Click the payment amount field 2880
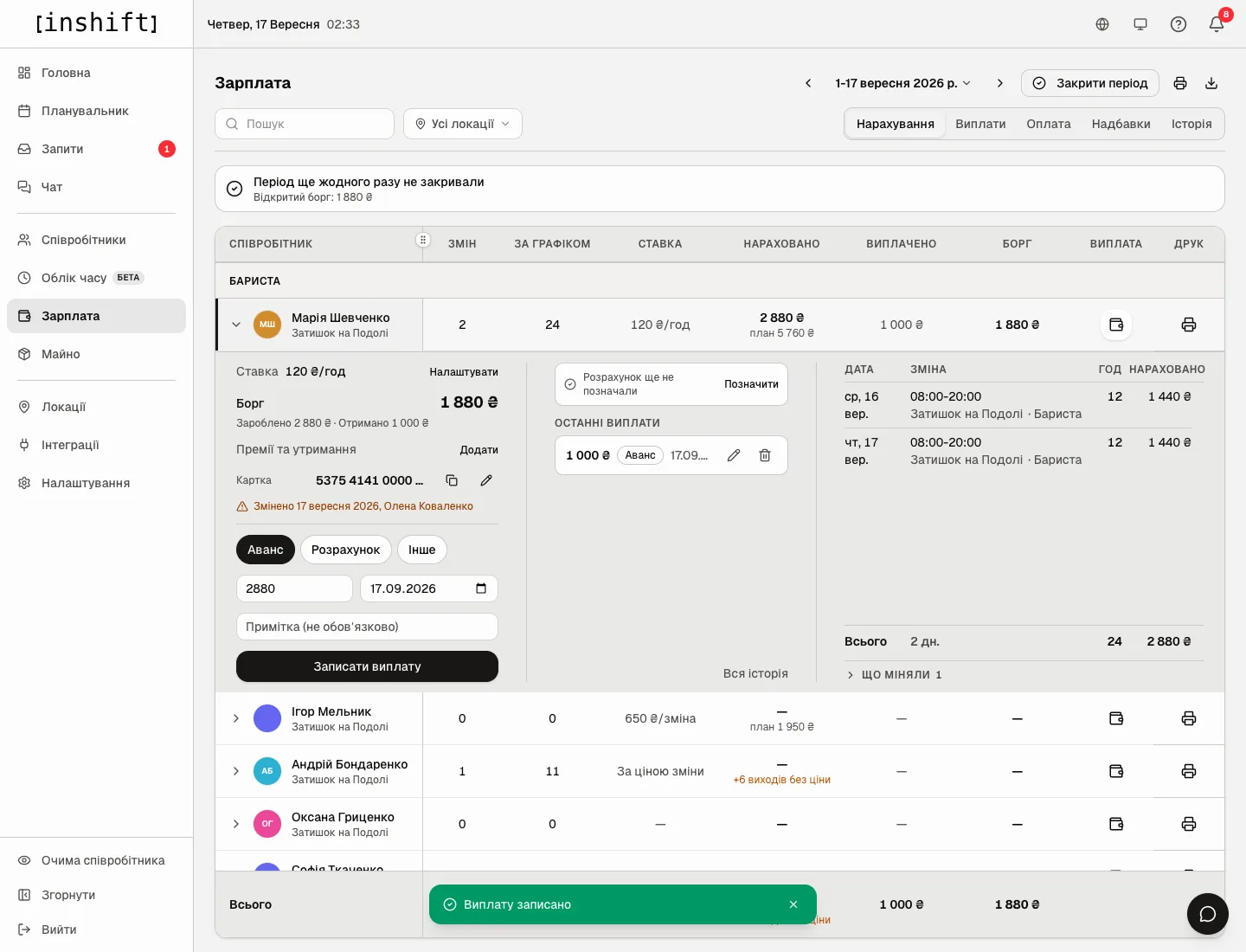Image resolution: width=1246 pixels, height=952 pixels. point(294,589)
